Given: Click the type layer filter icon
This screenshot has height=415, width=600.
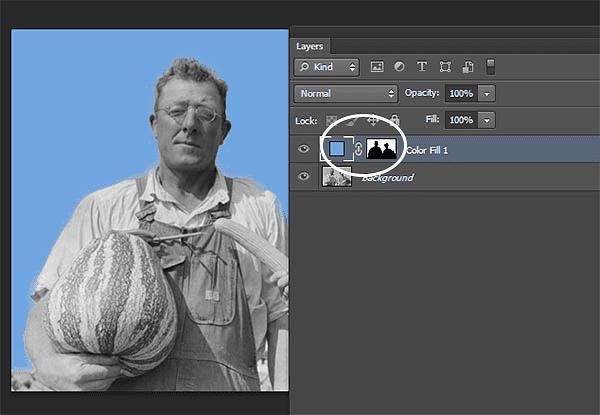Looking at the screenshot, I should (421, 67).
